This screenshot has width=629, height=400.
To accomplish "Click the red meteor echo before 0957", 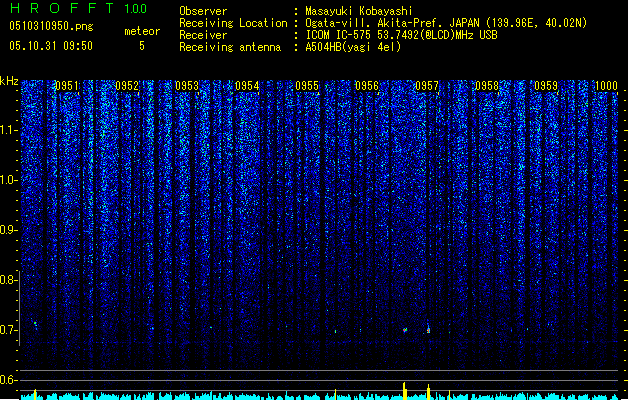I will 405,330.
